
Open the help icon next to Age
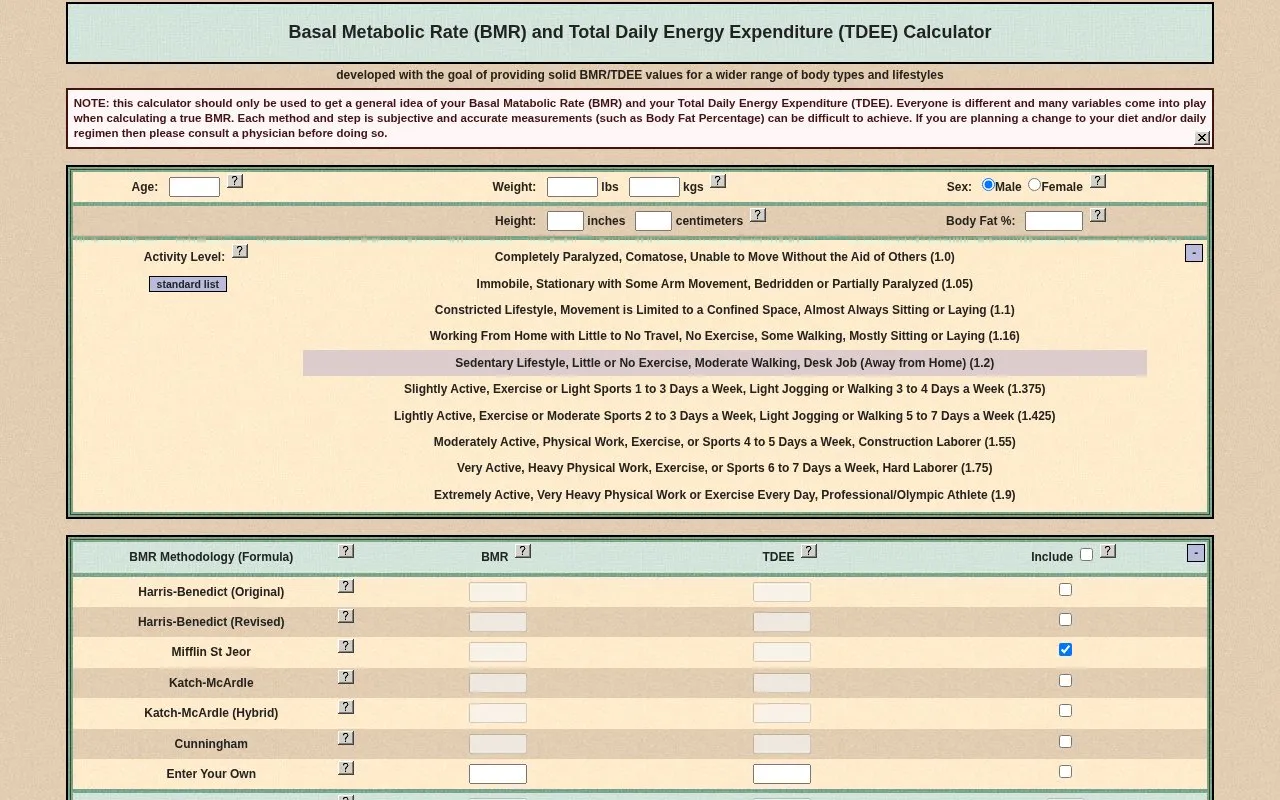[235, 181]
